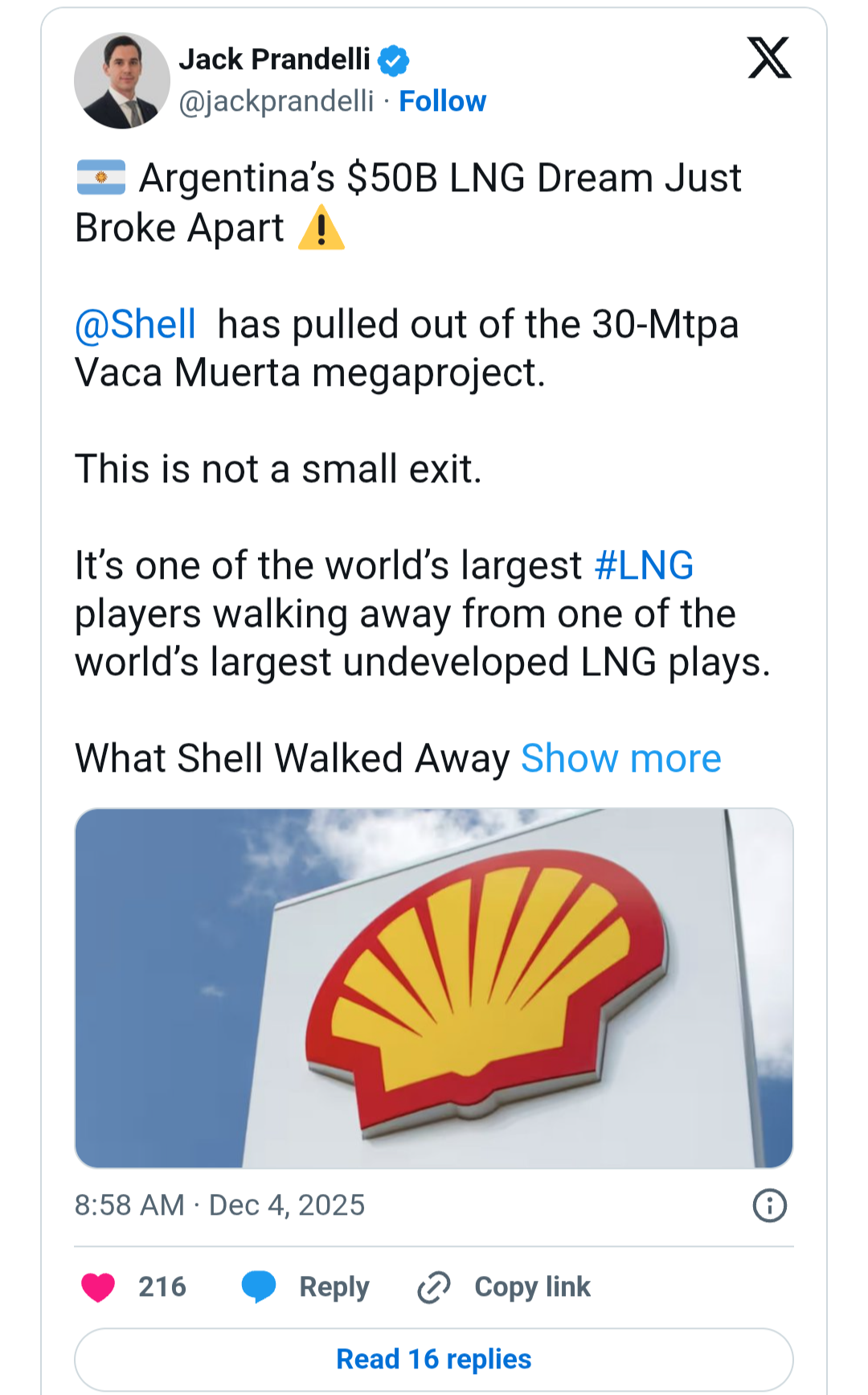868x1395 pixels.
Task: Click the Copy link label
Action: click(532, 1287)
